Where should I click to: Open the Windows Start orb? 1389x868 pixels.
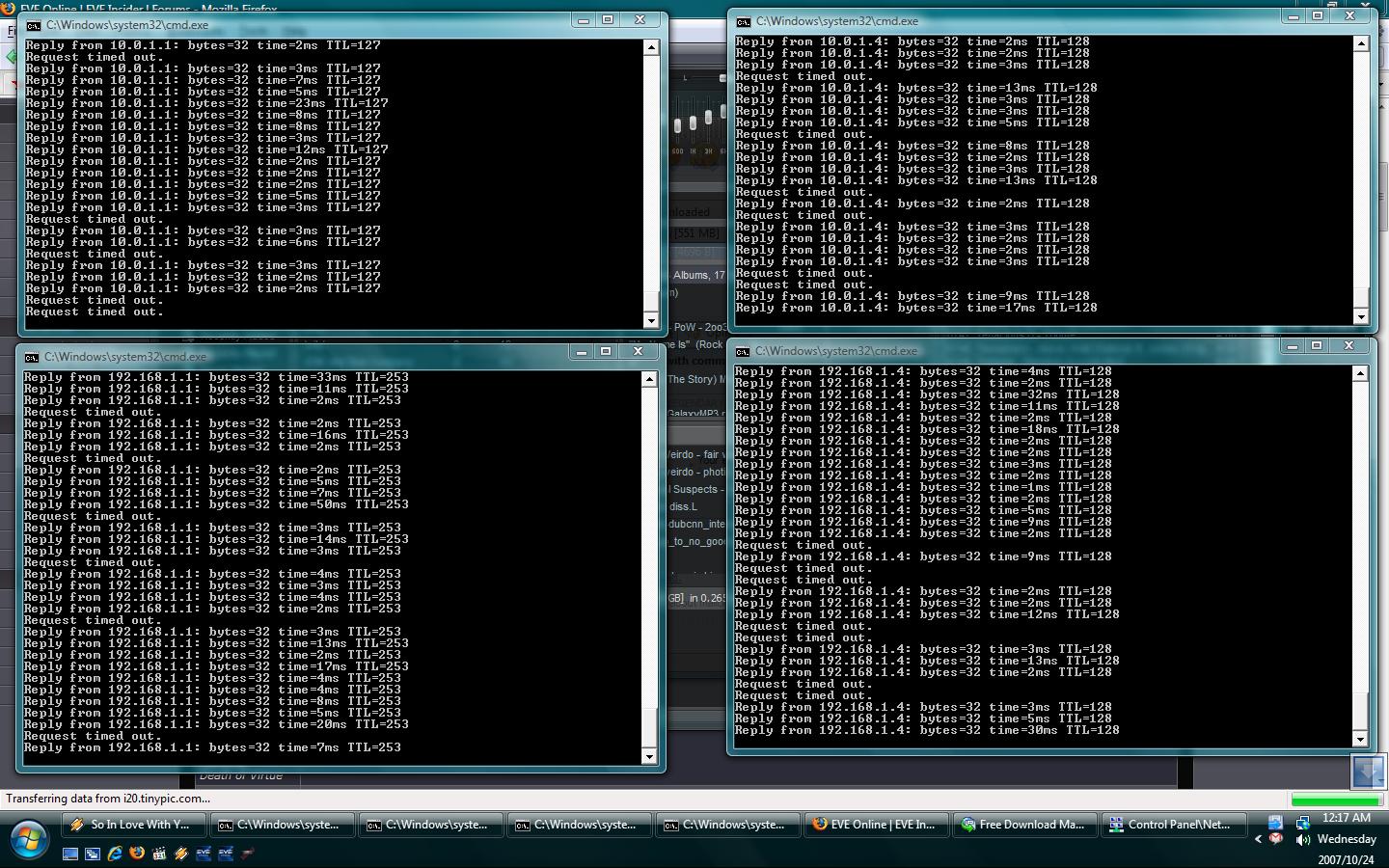pyautogui.click(x=28, y=838)
